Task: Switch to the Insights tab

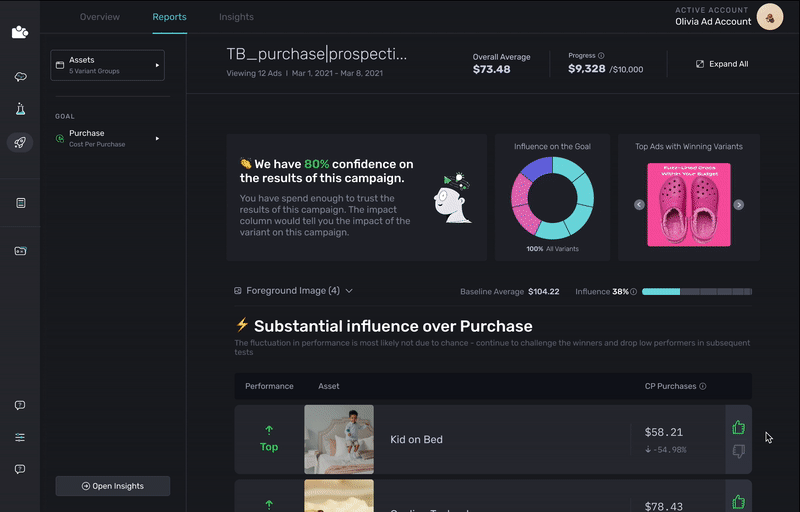Action: 236,17
